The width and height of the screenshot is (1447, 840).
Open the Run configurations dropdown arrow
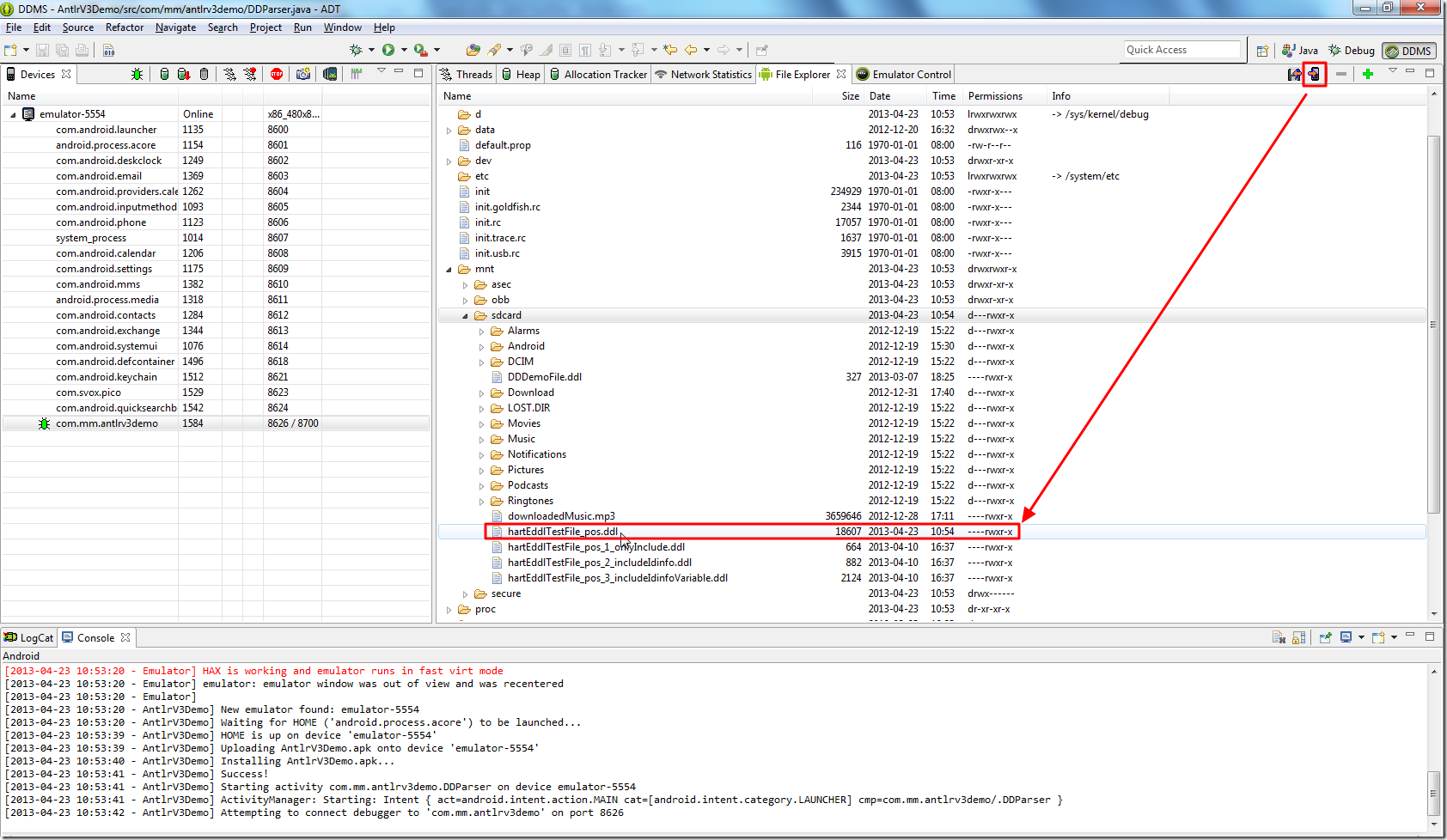coord(404,51)
